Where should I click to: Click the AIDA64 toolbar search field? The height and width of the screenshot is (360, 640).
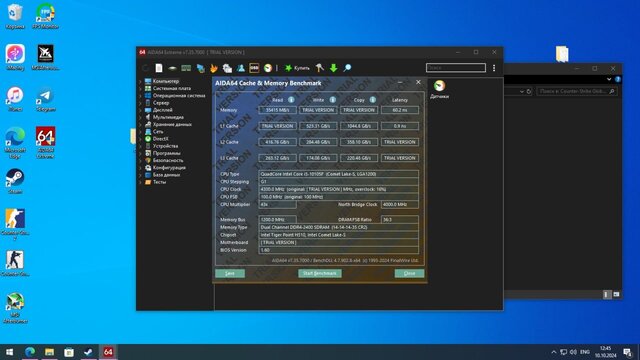coord(456,68)
